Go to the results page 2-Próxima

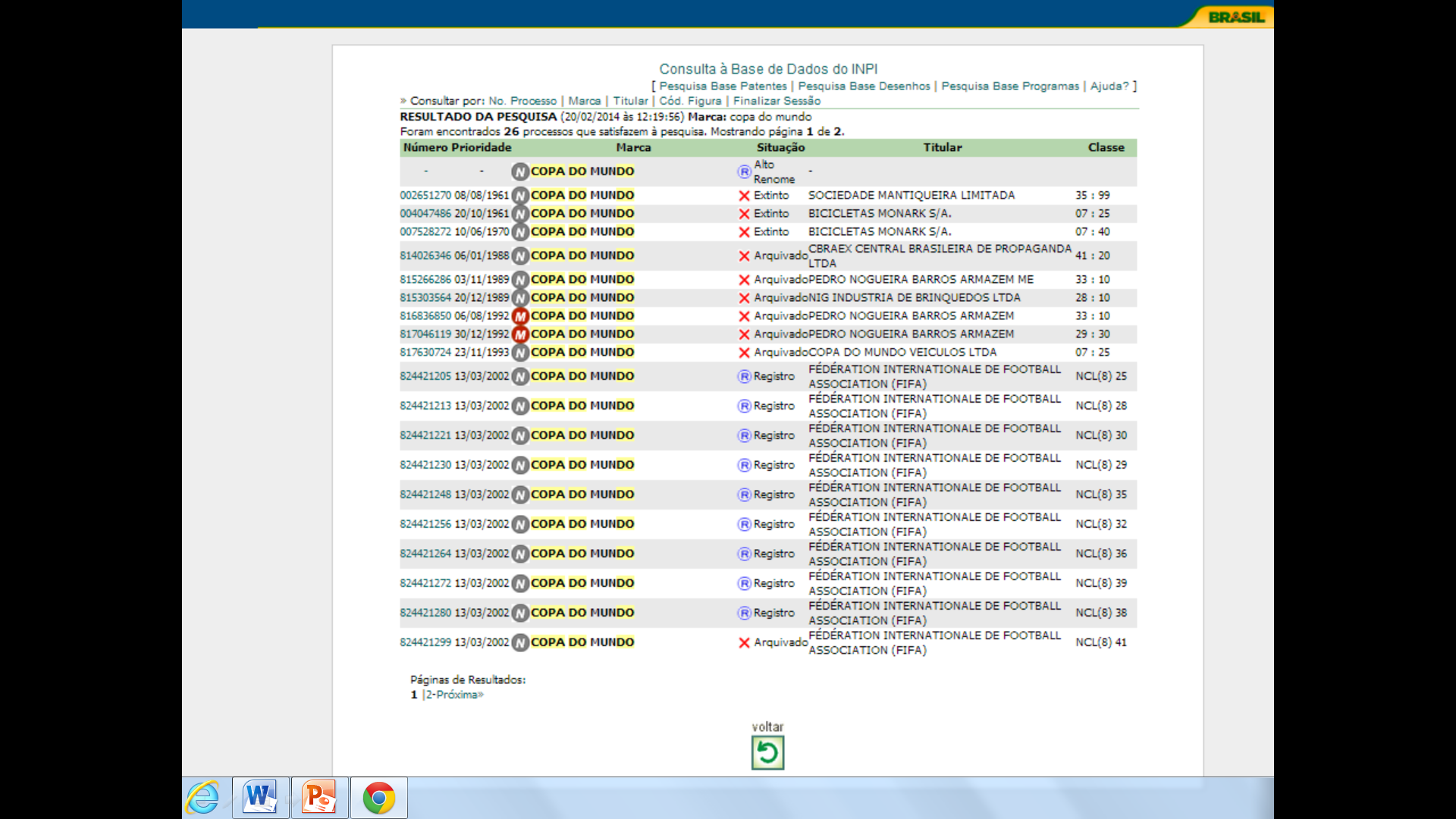pos(454,695)
